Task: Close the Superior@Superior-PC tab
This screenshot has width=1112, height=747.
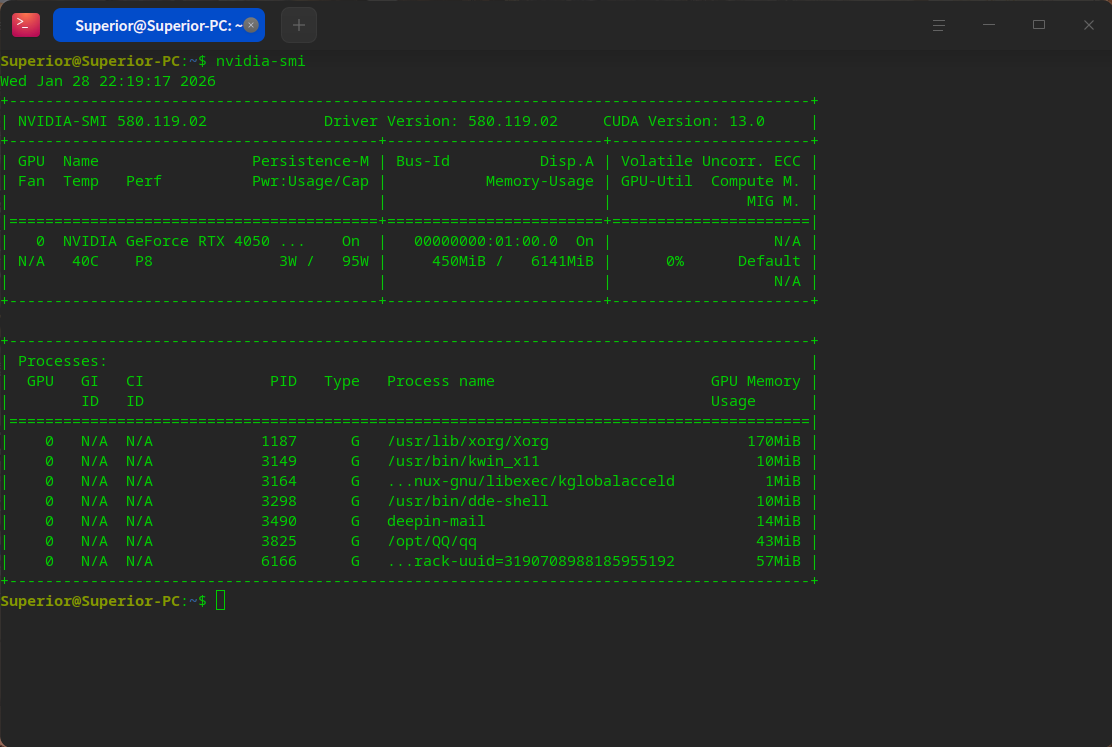Action: pos(251,25)
